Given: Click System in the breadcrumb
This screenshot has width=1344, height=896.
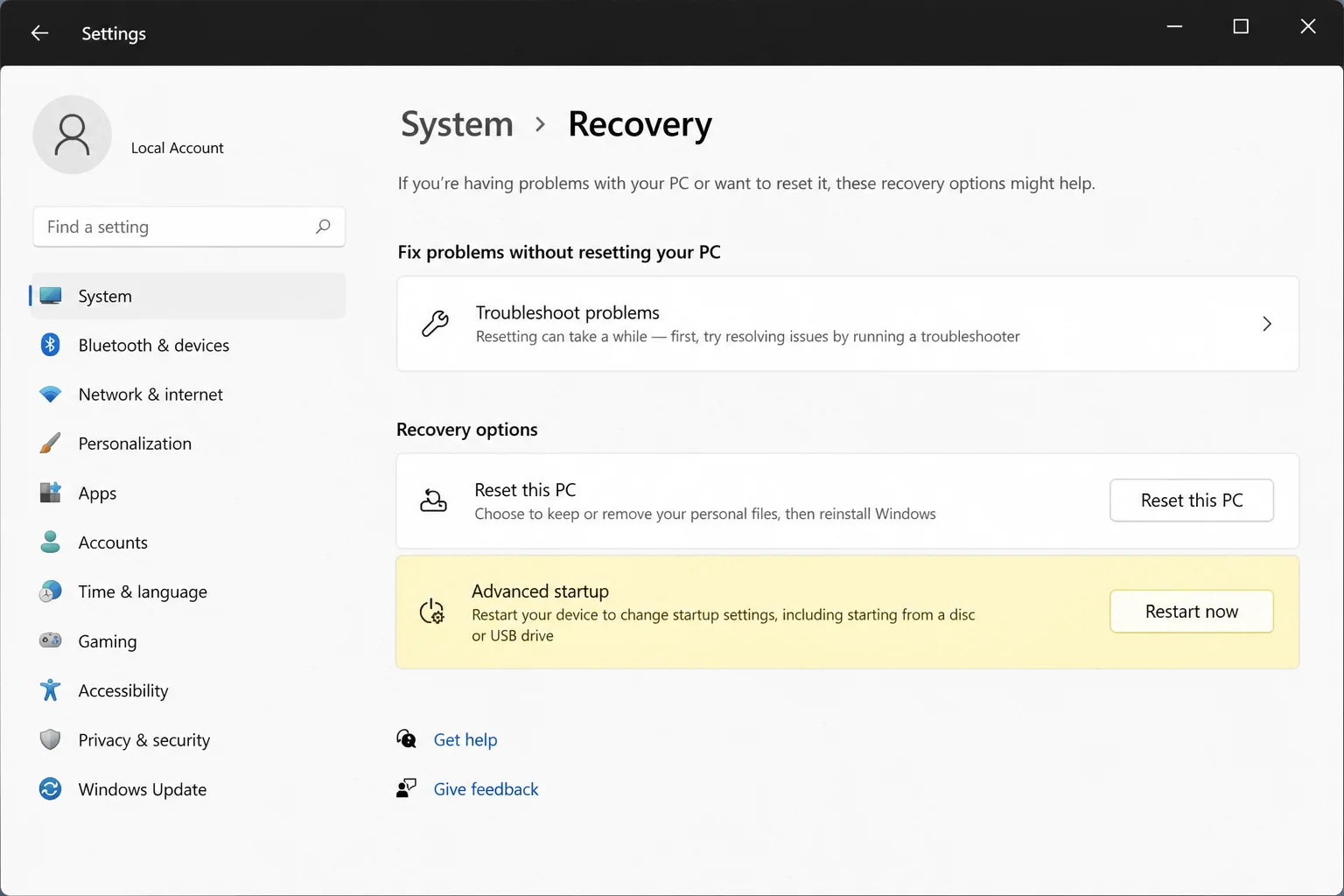Looking at the screenshot, I should pyautogui.click(x=457, y=124).
